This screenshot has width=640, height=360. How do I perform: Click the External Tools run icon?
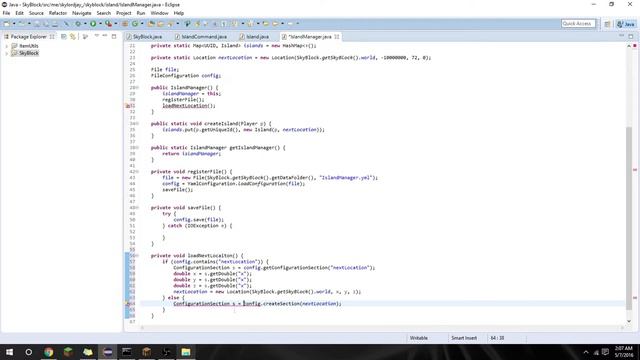pos(108,24)
